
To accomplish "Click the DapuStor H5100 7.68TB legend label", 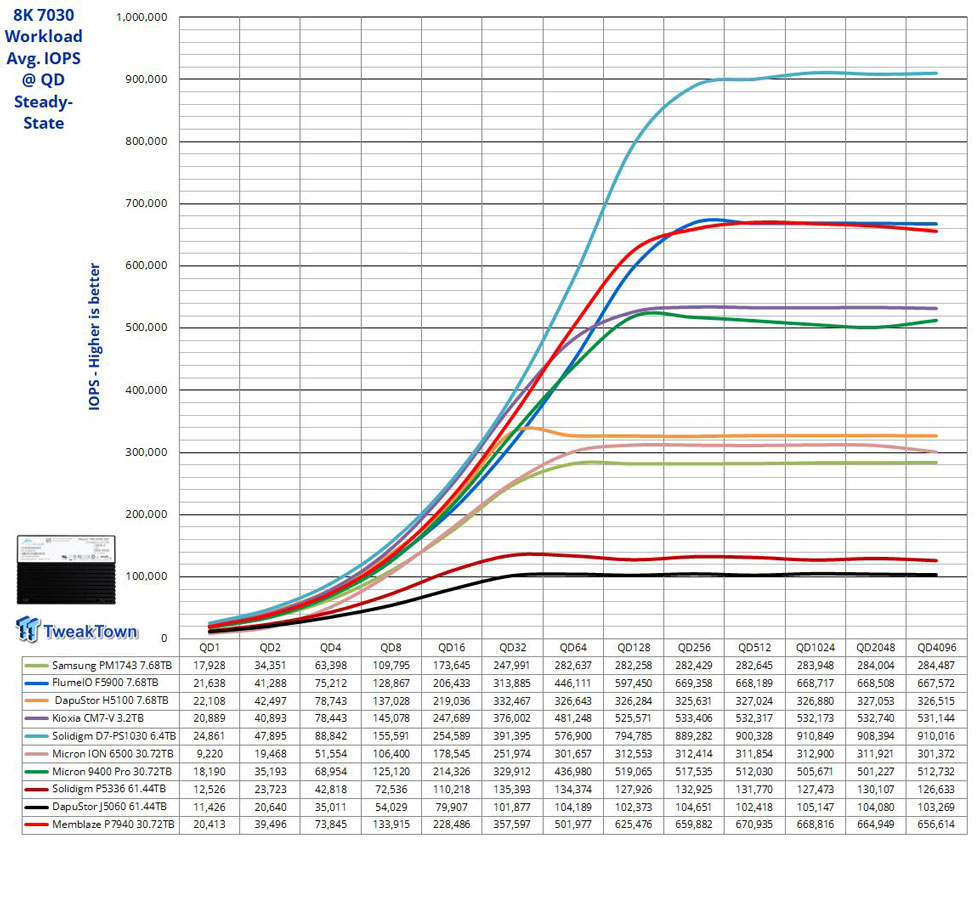I will 111,701.
